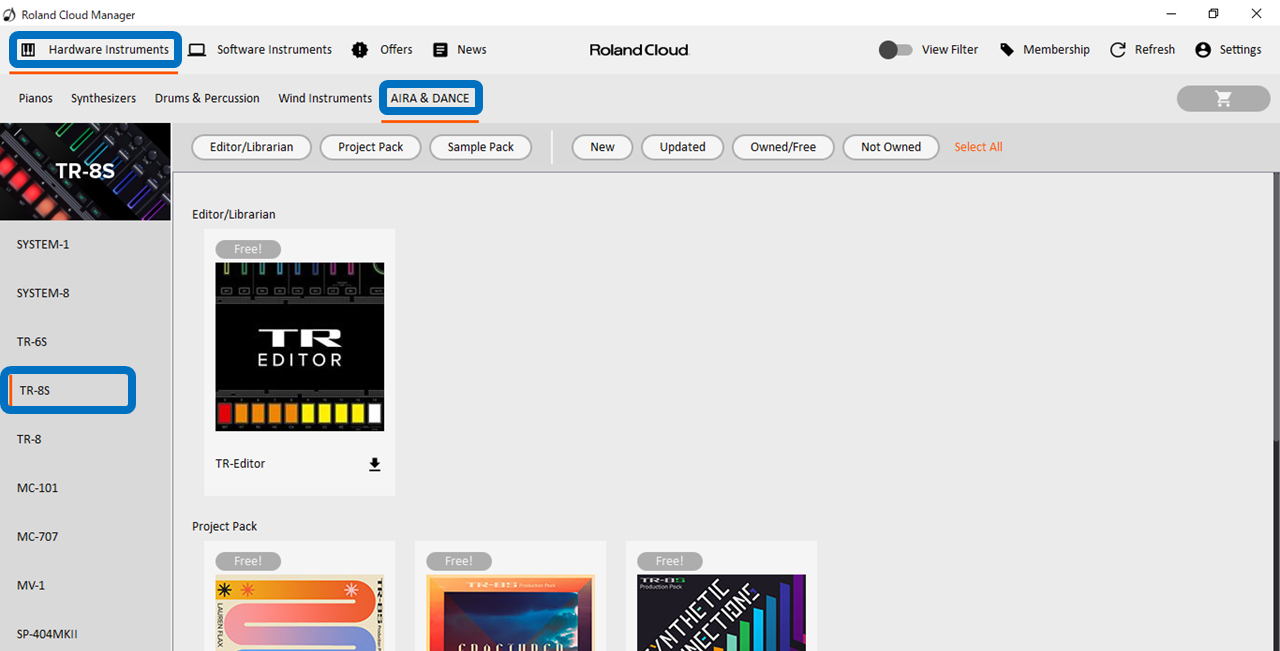Select TR-8 in the sidebar
The width and height of the screenshot is (1280, 651).
pyautogui.click(x=85, y=440)
